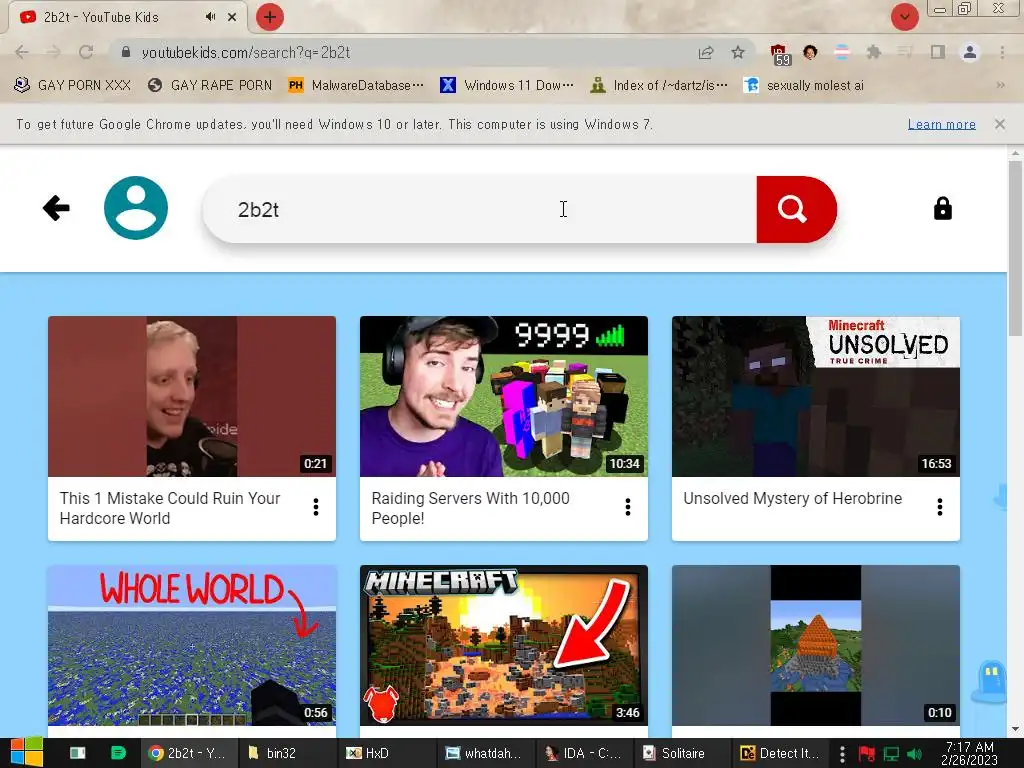This screenshot has width=1024, height=768.
Task: Click the title 'This 1 Mistake Could Ruin Your Hardcore World'
Action: (170, 508)
